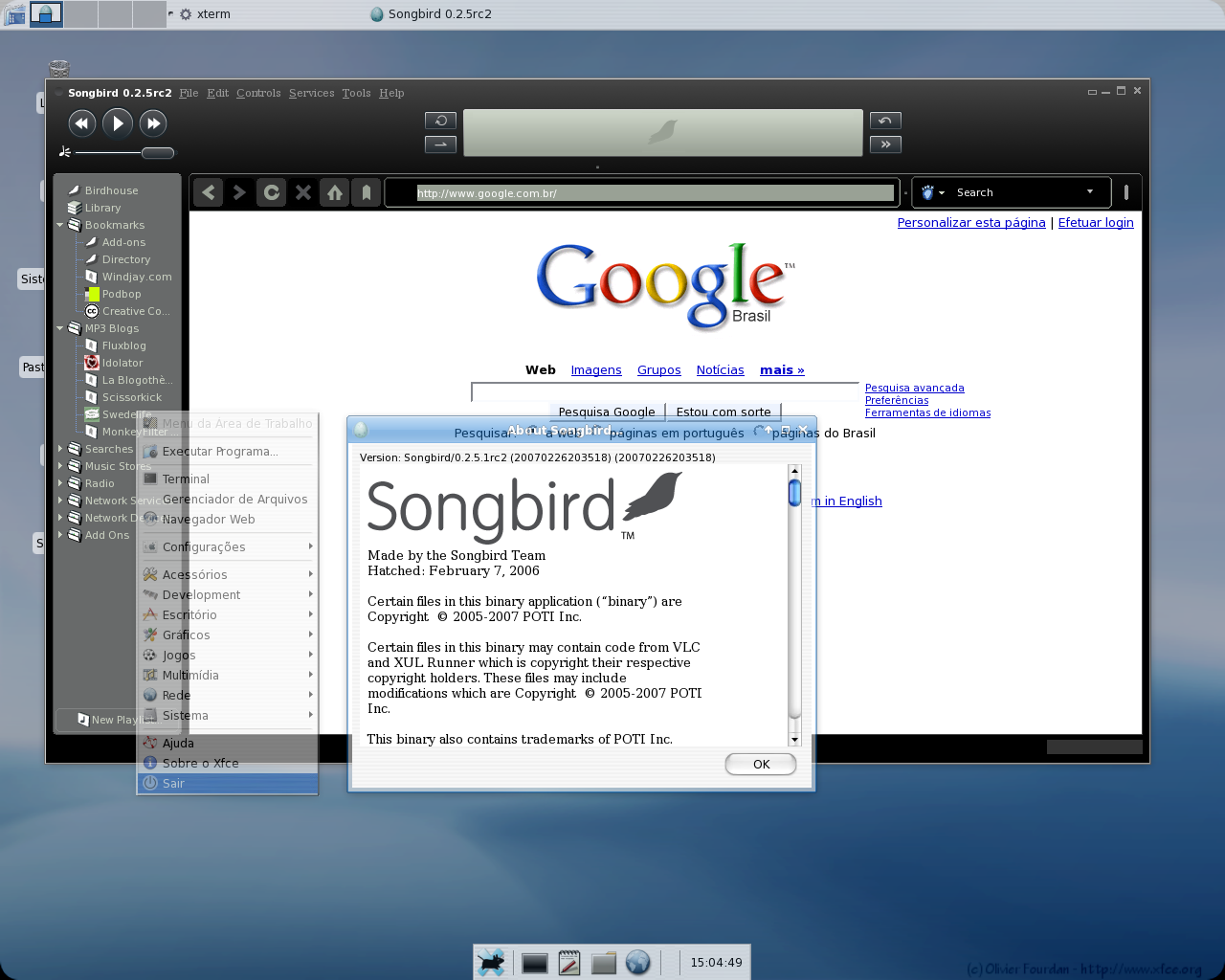1225x980 pixels.
Task: Go to the previous track
Action: 82,122
